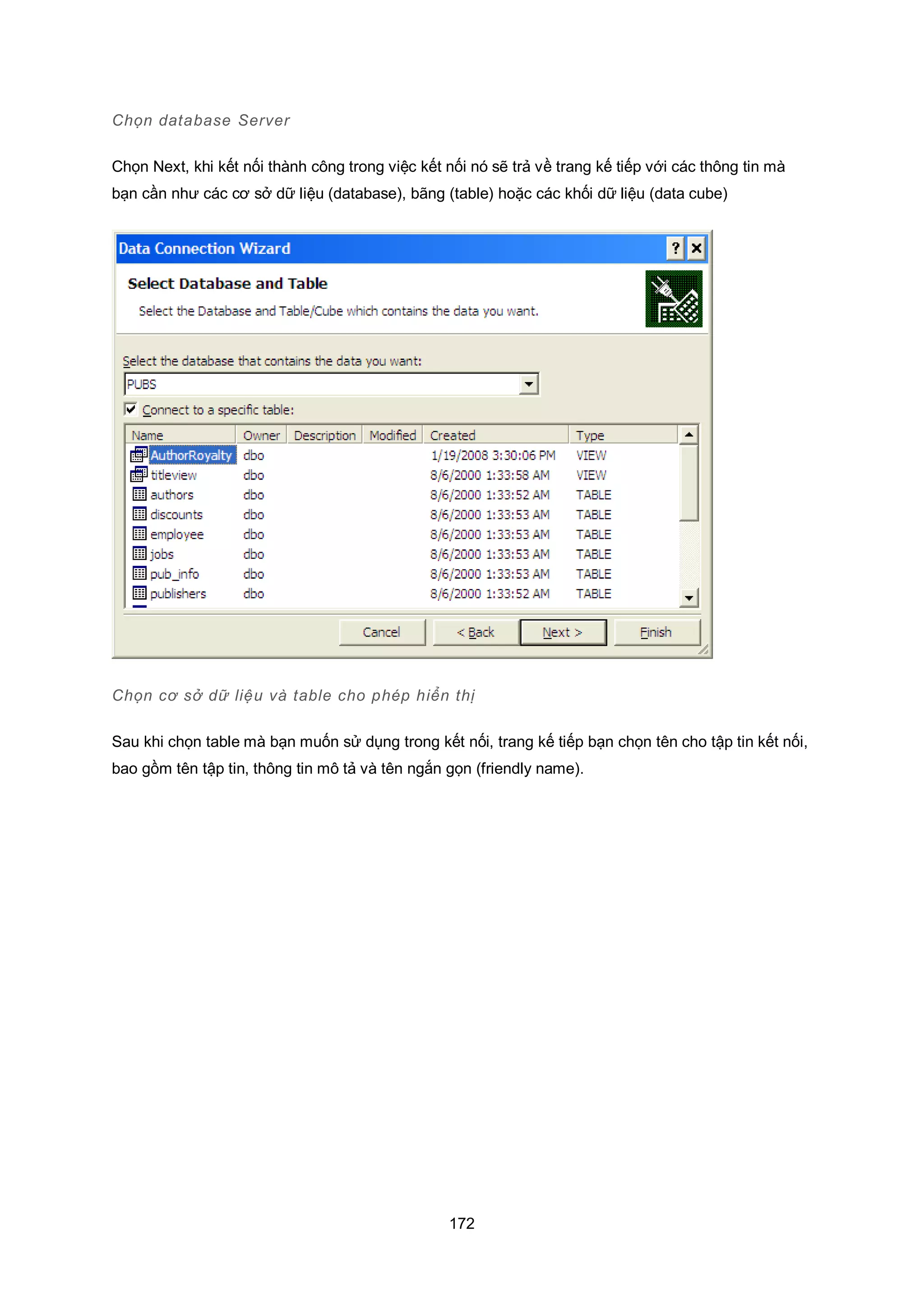924x1306 pixels.
Task: Click the table list scrollbar thumb
Action: click(689, 483)
